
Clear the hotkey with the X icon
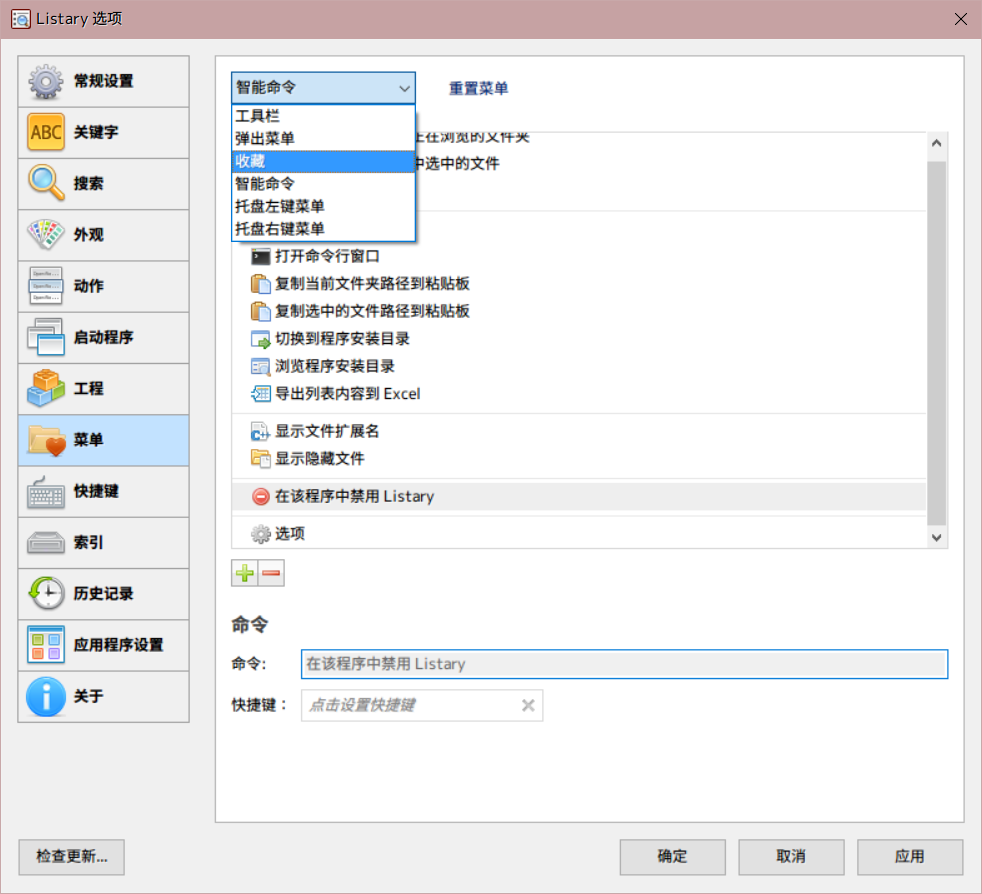tap(528, 705)
